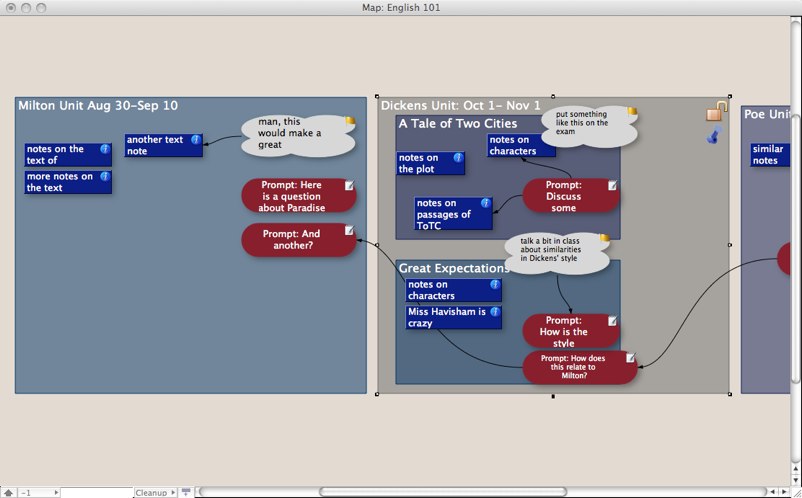The height and width of the screenshot is (498, 802).
Task: Click the note badge on 'Prompt: How is the style'
Action: click(x=612, y=321)
